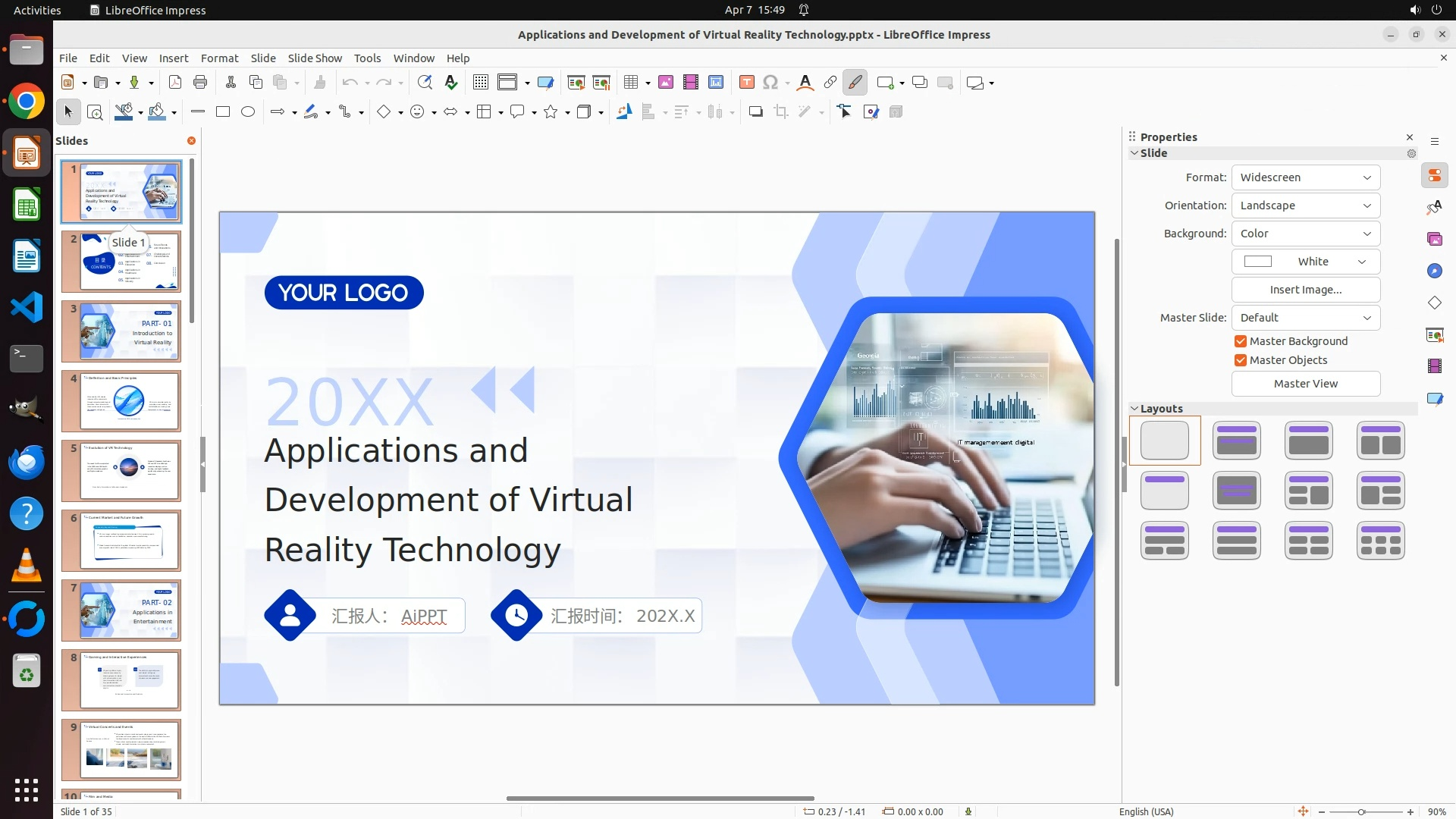1456x819 pixels.
Task: Click the Crop Image tool icon
Action: point(780,111)
